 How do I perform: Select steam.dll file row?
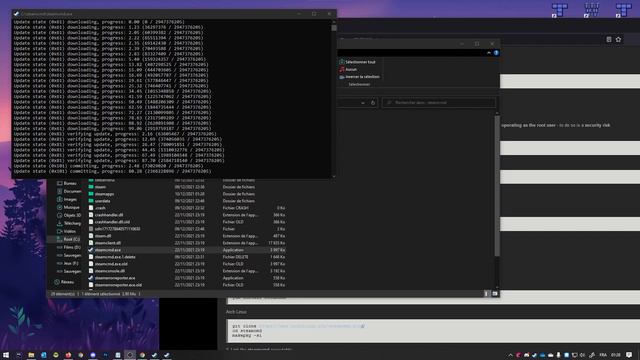pos(187,236)
